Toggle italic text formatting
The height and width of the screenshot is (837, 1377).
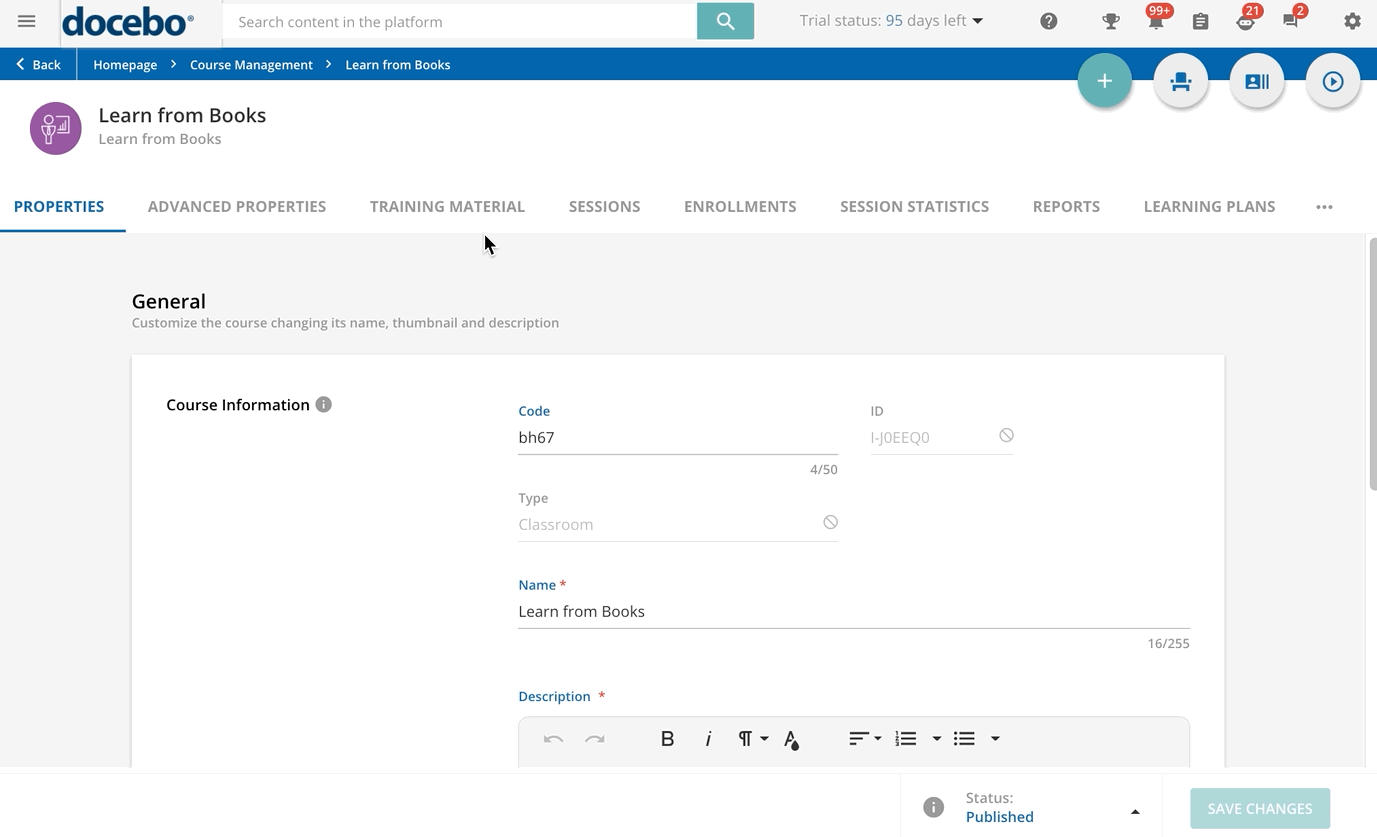tap(708, 739)
